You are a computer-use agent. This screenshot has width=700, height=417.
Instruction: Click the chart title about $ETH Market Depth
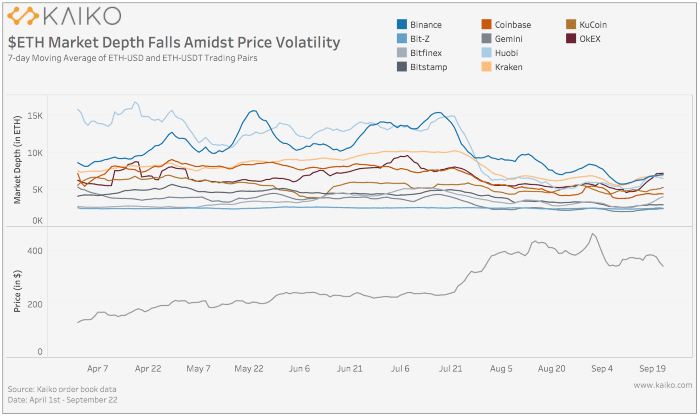[x=174, y=42]
